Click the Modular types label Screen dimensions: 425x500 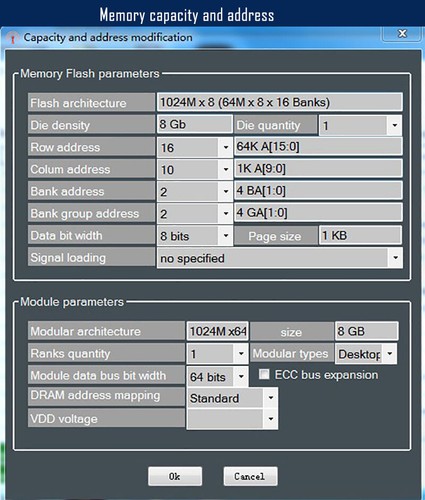[x=292, y=353]
